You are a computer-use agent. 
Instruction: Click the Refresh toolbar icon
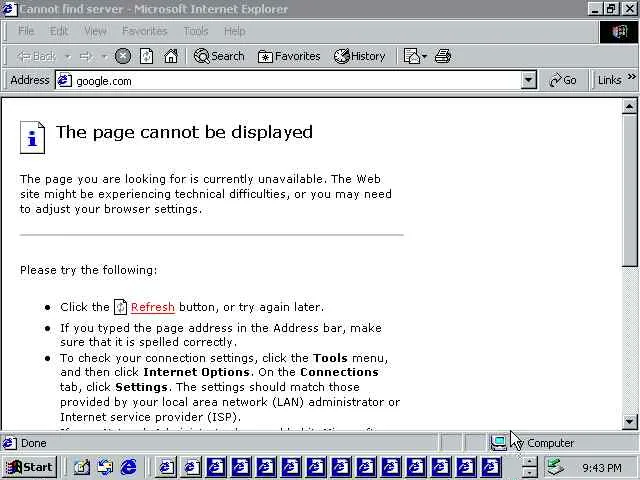(x=147, y=56)
